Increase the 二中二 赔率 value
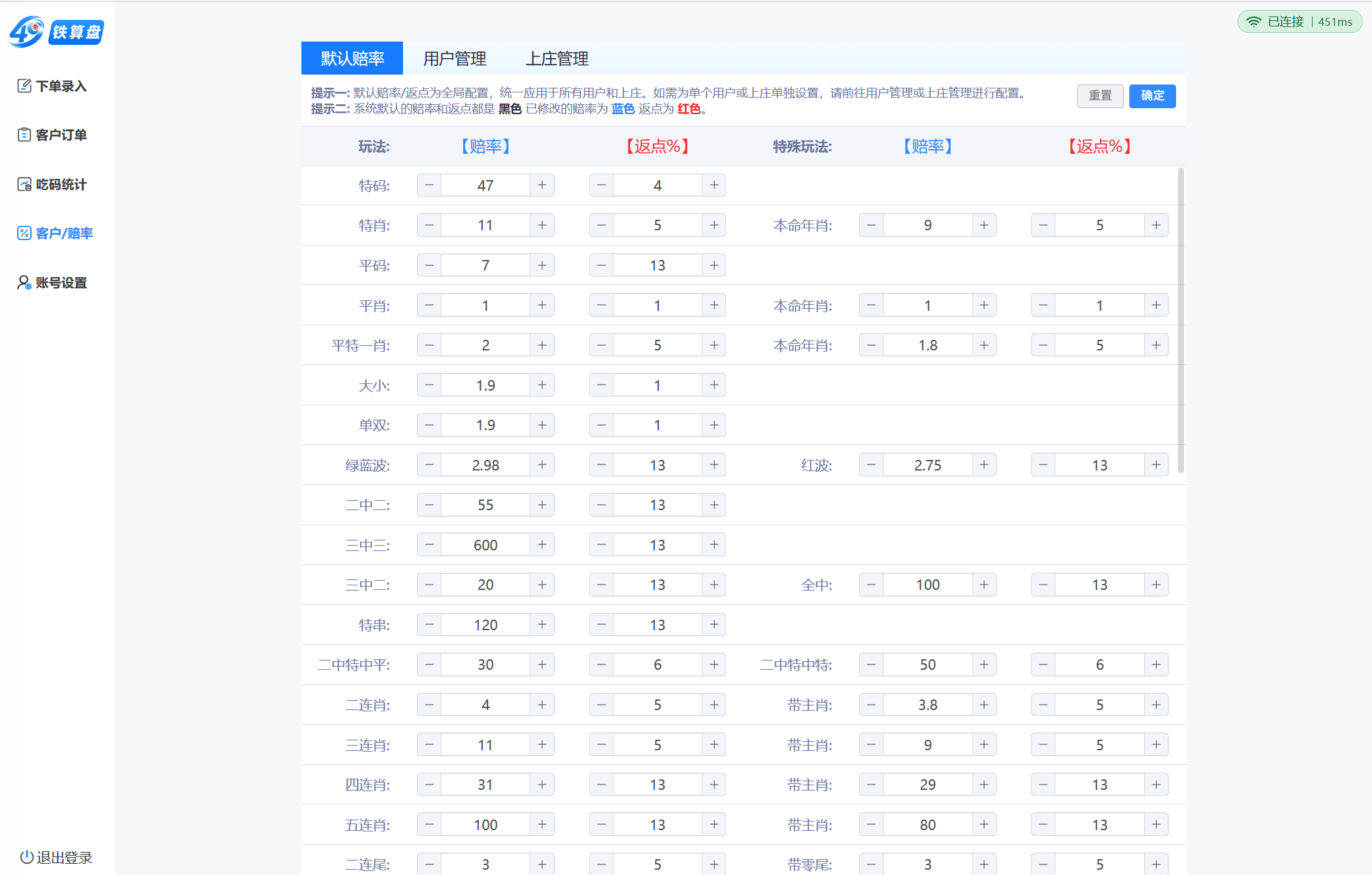 coord(542,505)
